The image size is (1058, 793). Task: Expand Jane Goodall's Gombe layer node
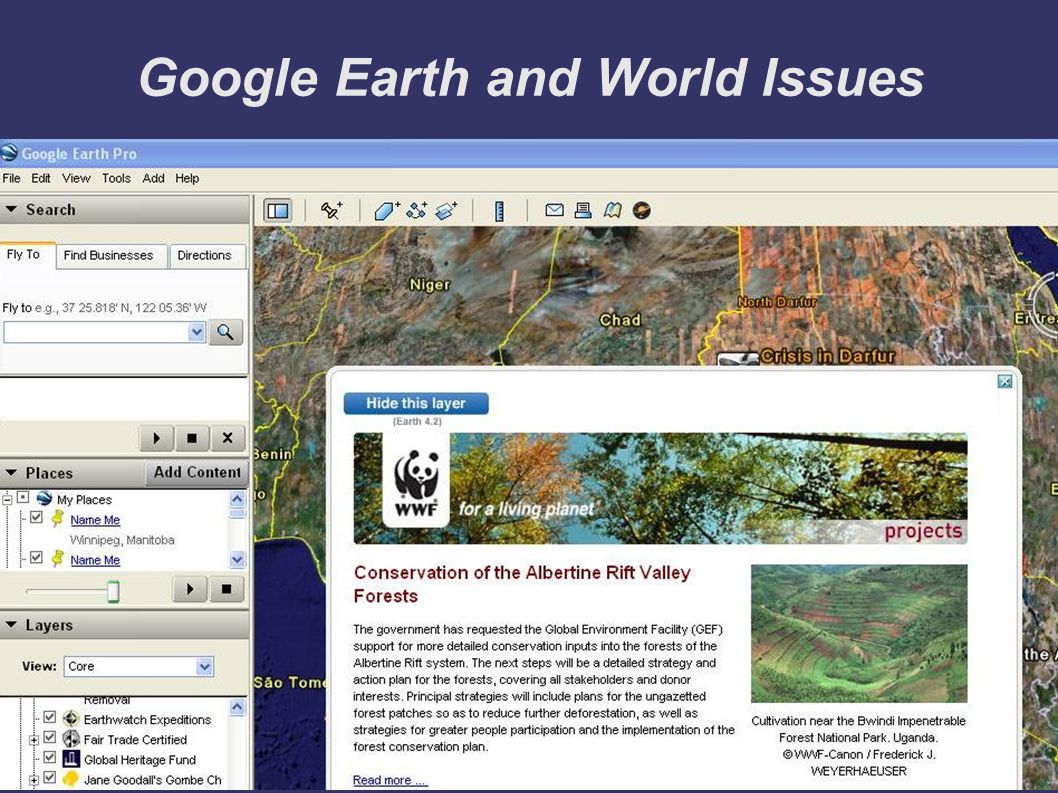tap(33, 780)
